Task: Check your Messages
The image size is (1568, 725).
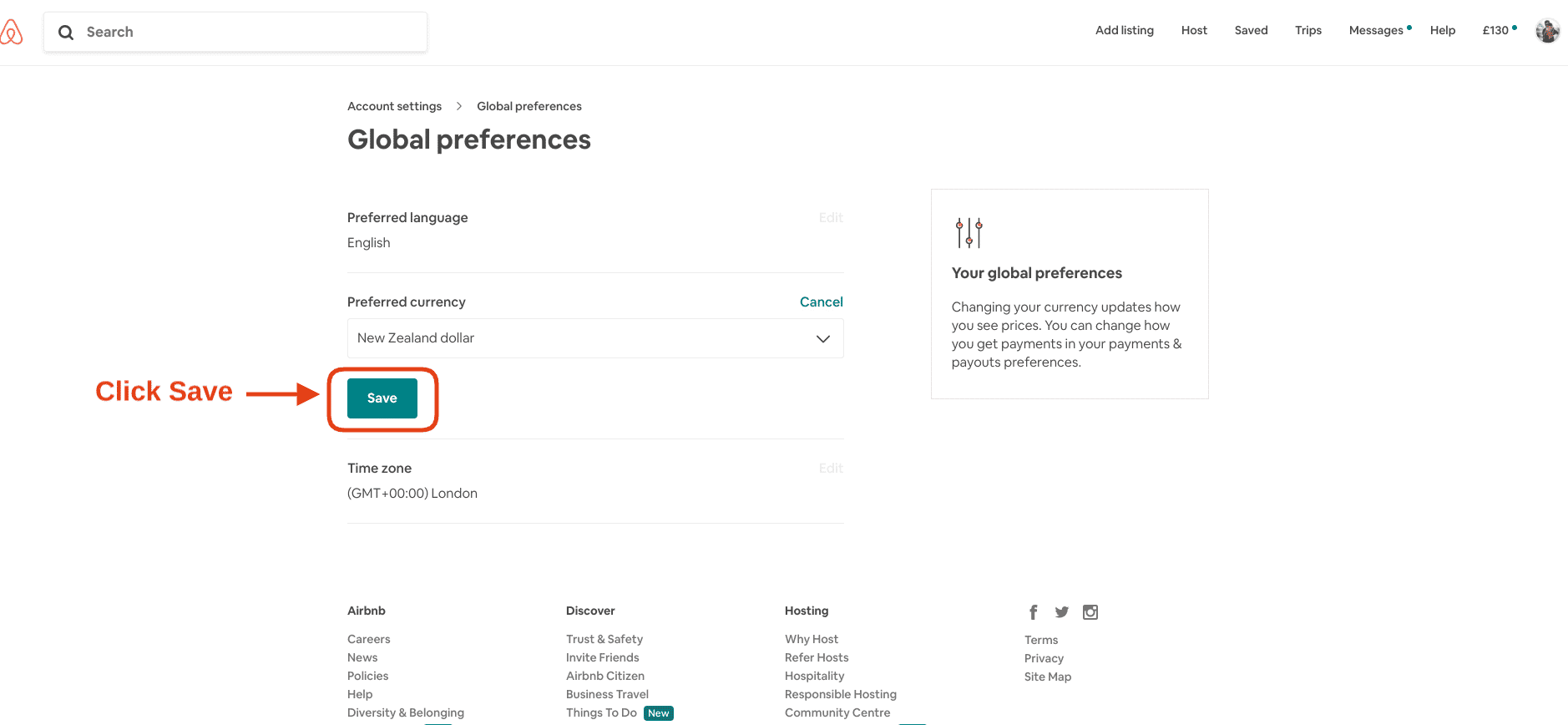Action: (1376, 30)
